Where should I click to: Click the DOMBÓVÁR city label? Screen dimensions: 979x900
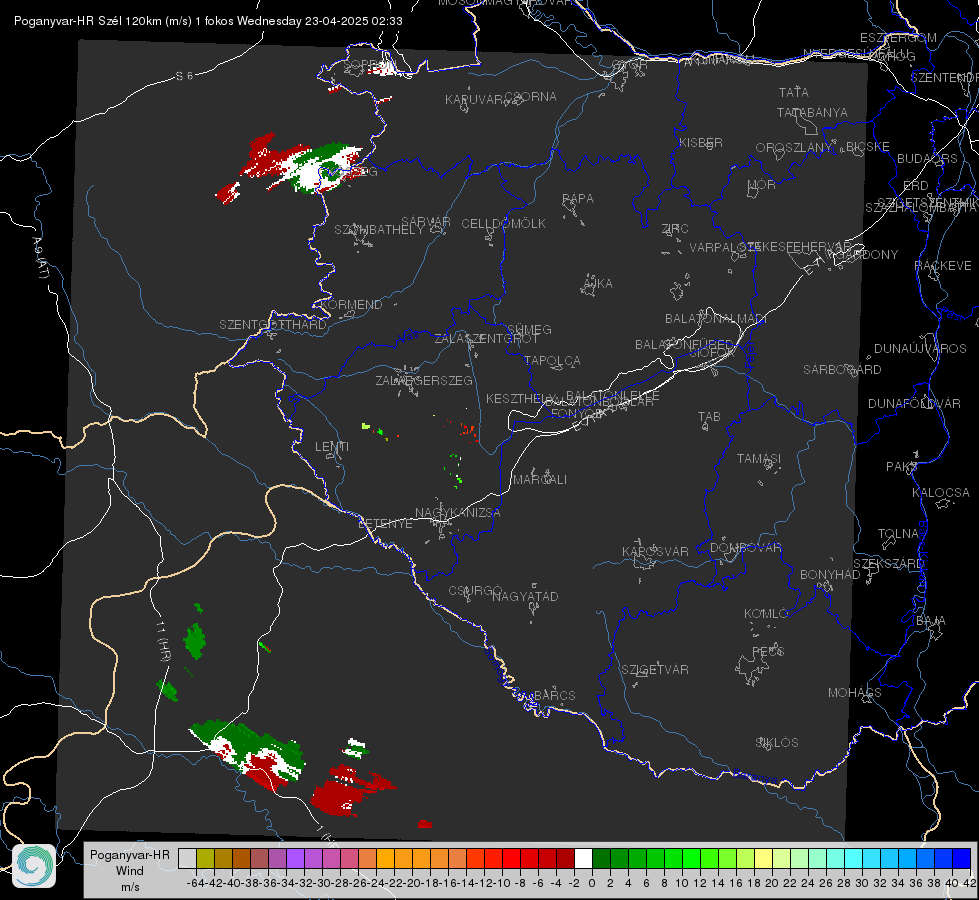coord(745,548)
